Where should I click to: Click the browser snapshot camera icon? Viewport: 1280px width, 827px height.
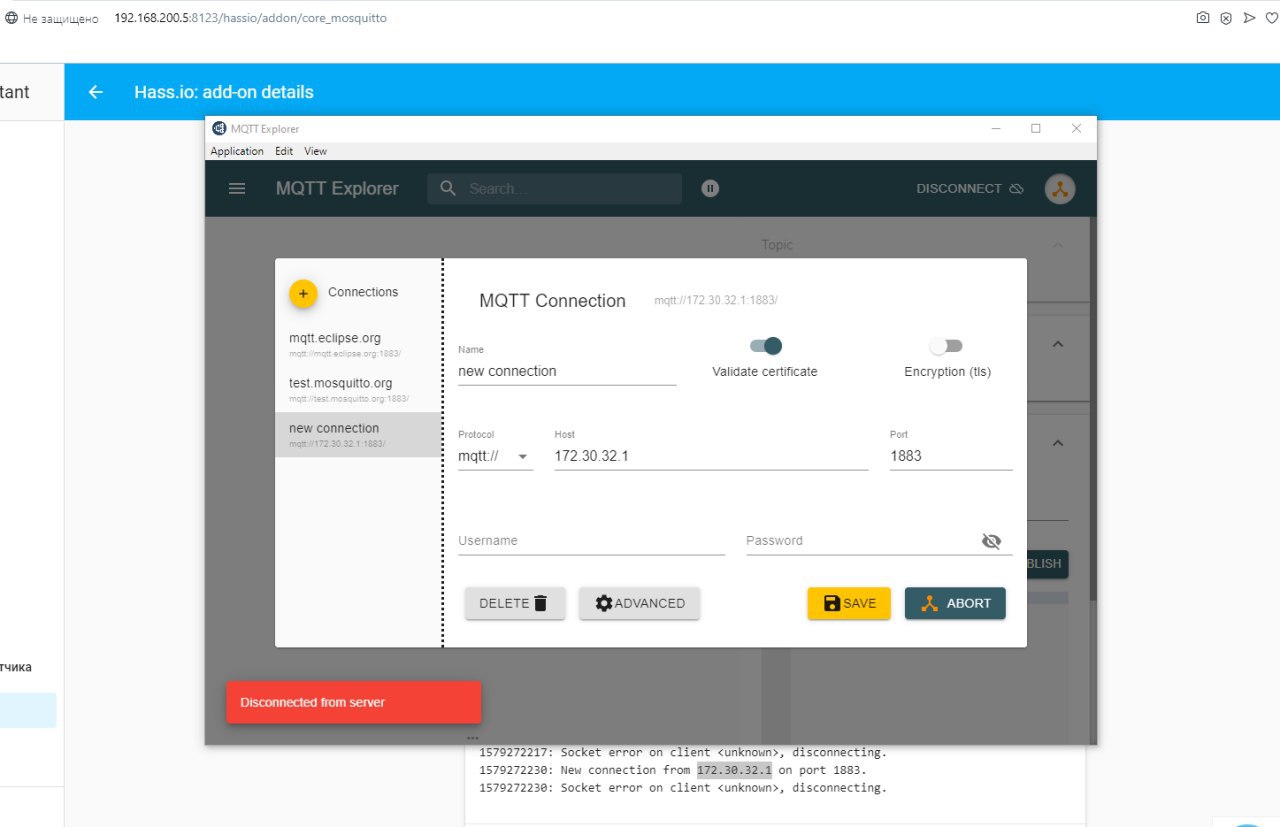click(x=1203, y=18)
